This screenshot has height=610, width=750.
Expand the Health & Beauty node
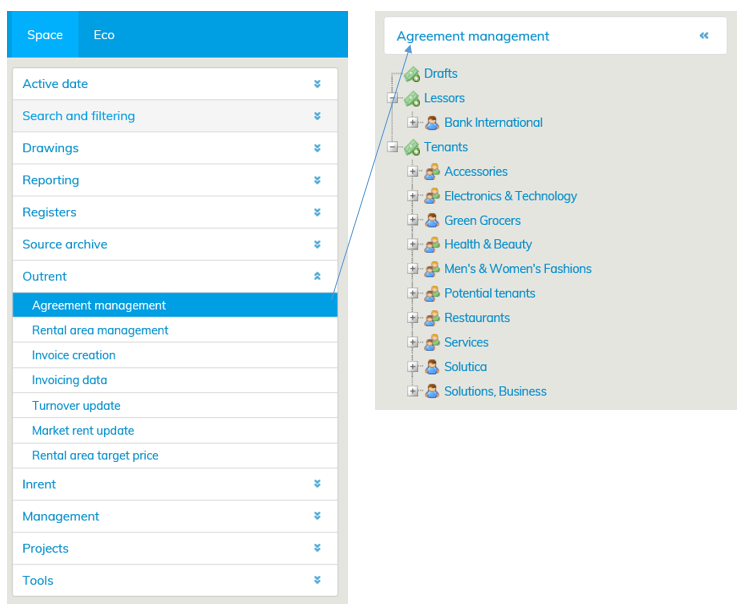click(413, 245)
